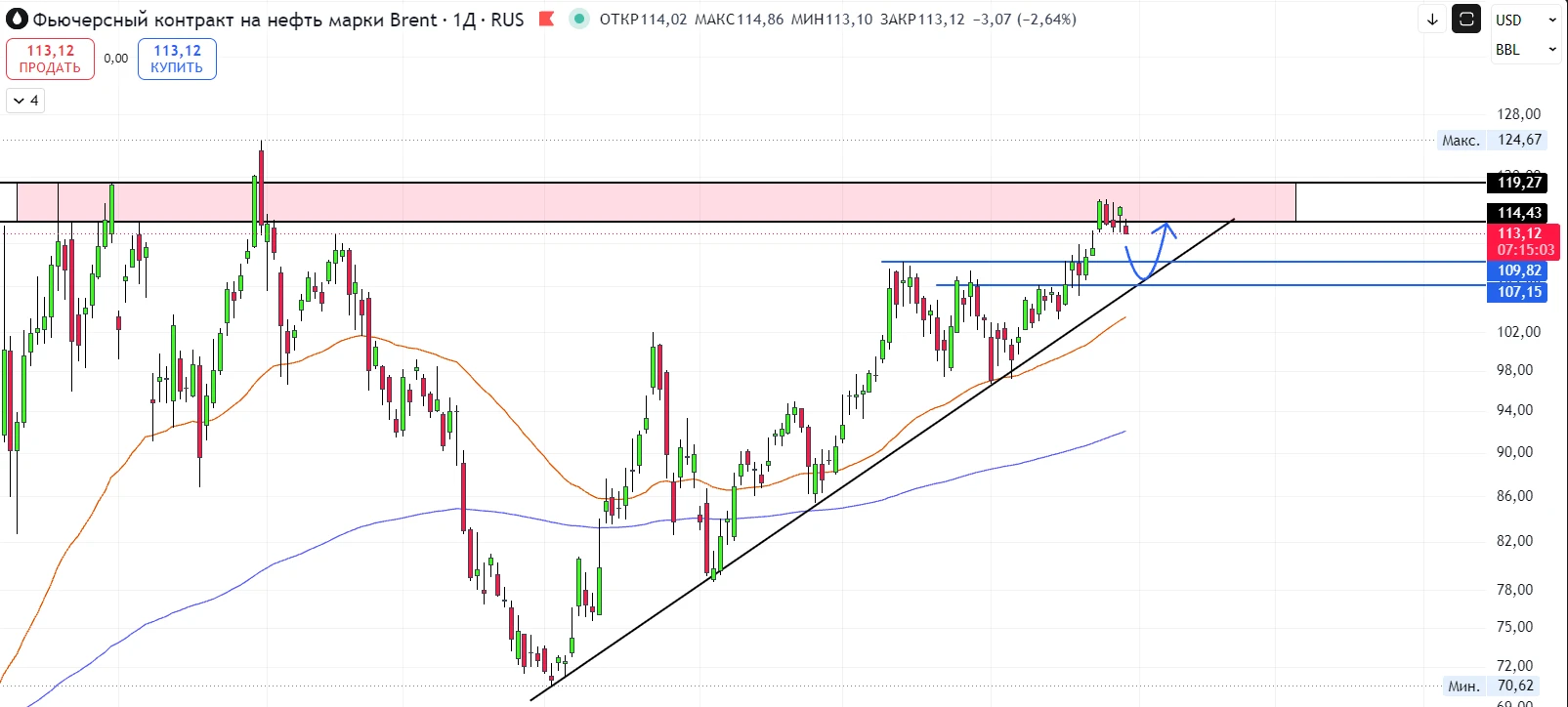Viewport: 1568px width, 707px height.
Task: Click the green market status dot
Action: click(x=579, y=19)
